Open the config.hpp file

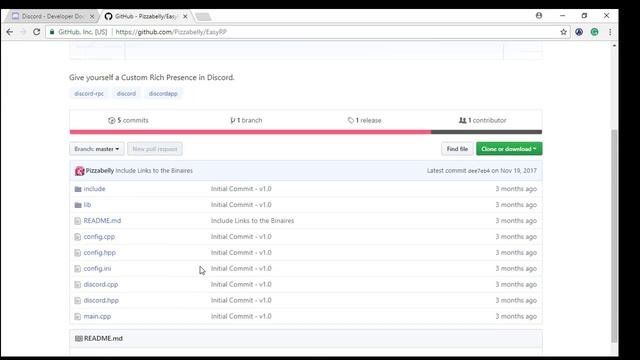coord(100,253)
